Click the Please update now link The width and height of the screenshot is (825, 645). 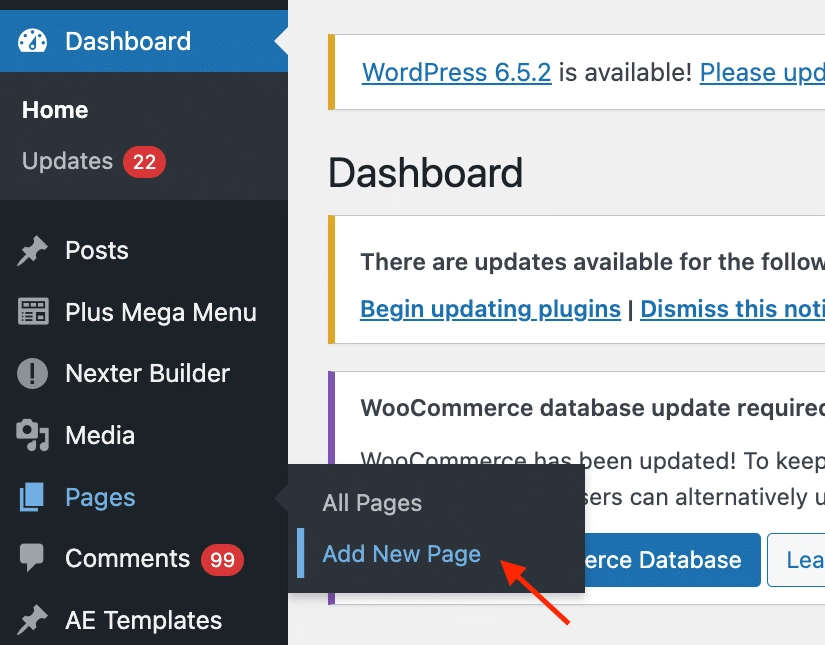click(762, 72)
